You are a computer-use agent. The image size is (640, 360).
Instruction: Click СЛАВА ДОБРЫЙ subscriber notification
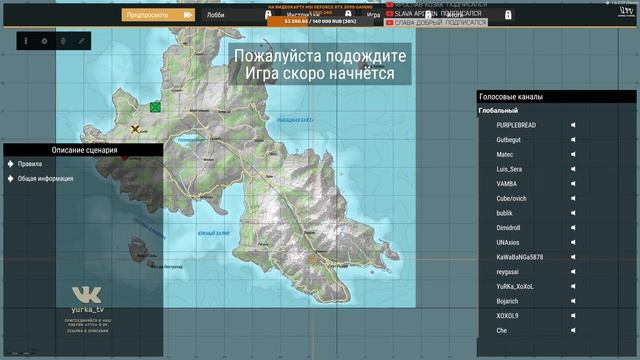tap(436, 23)
